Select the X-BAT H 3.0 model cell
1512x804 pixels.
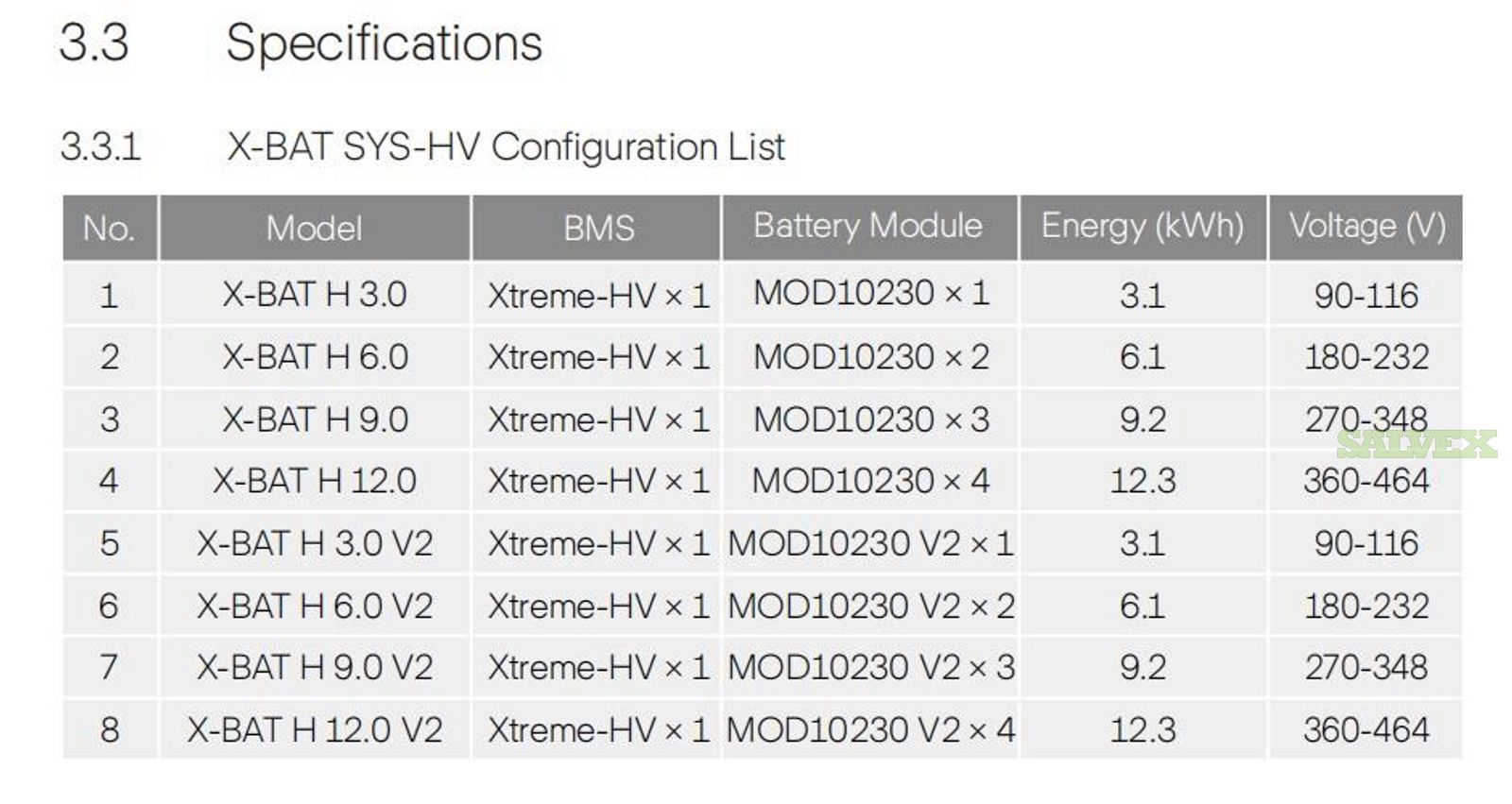tap(315, 295)
